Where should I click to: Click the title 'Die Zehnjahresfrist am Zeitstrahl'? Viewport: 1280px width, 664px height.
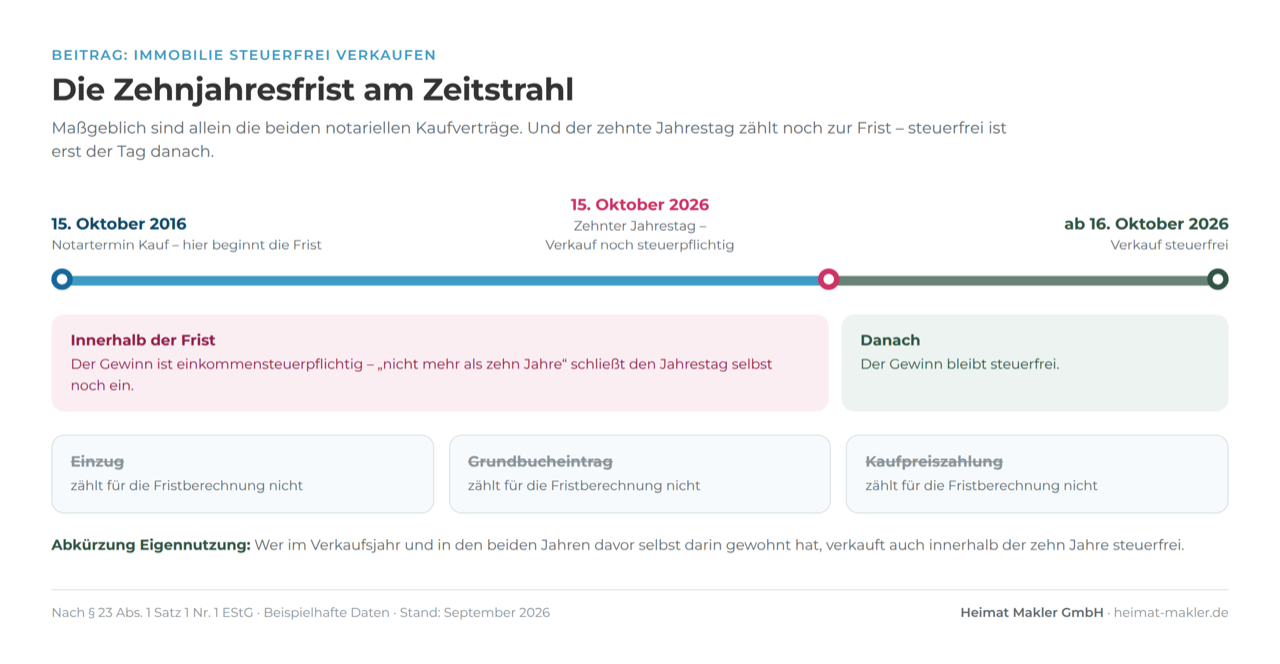click(313, 89)
